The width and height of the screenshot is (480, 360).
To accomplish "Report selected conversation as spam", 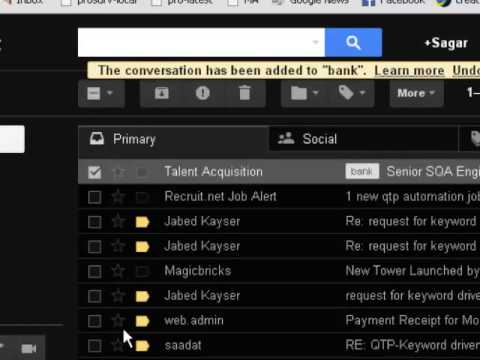I will 203,93.
